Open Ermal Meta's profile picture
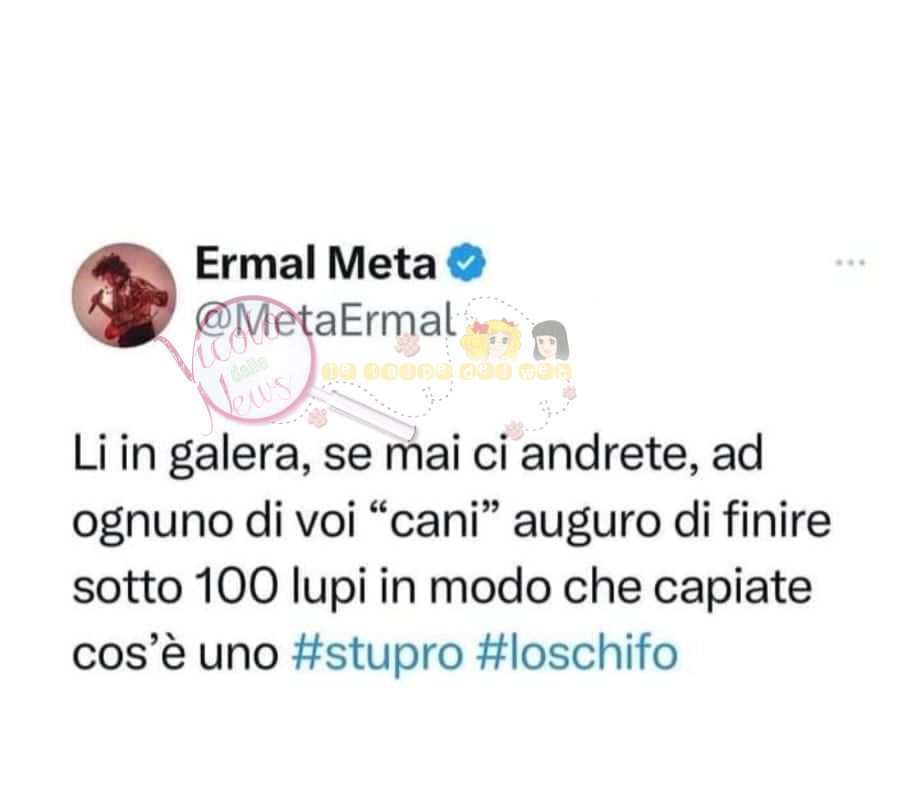Viewport: 921px width, 788px height. pyautogui.click(x=124, y=295)
